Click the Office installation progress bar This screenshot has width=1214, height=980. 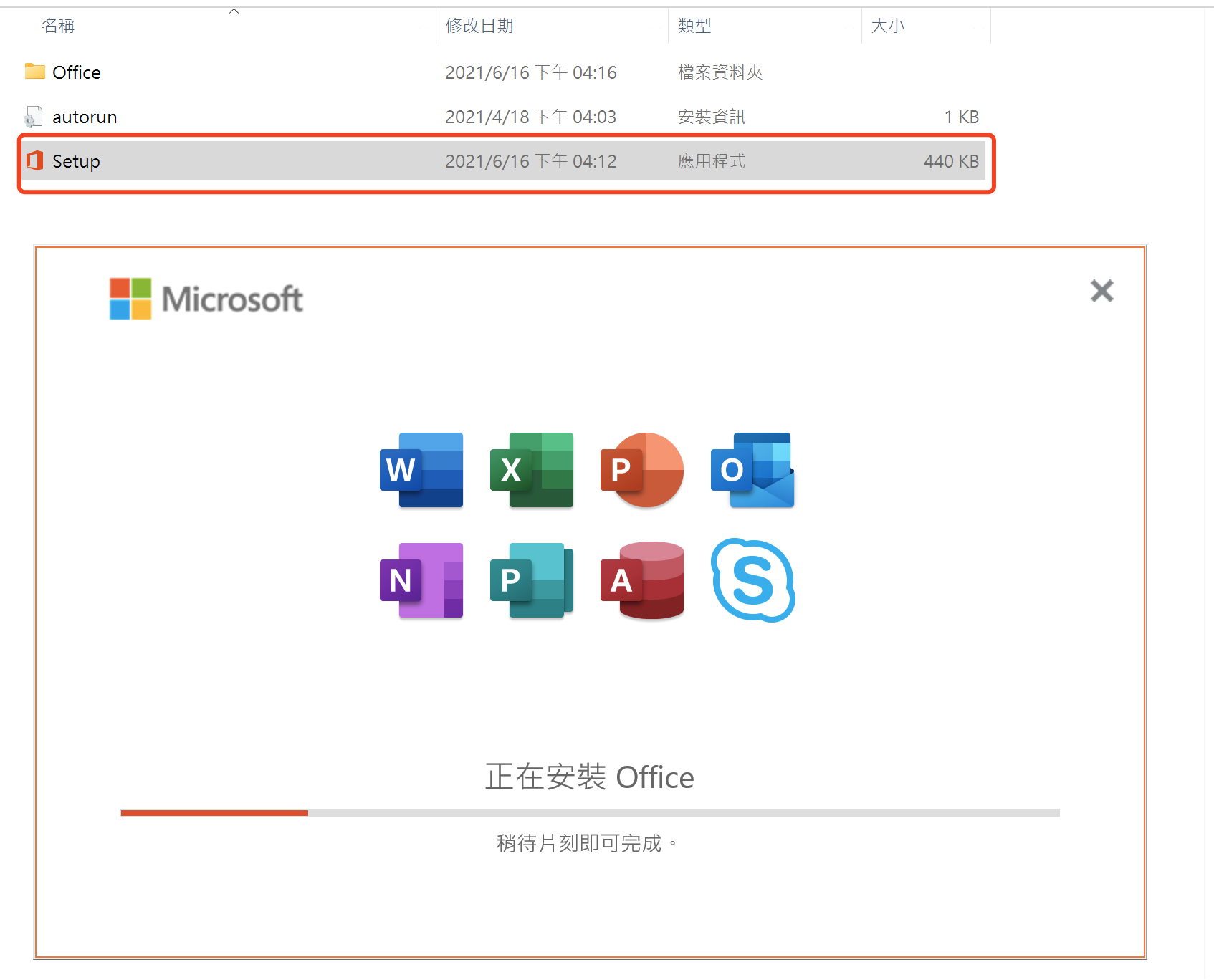(x=589, y=813)
